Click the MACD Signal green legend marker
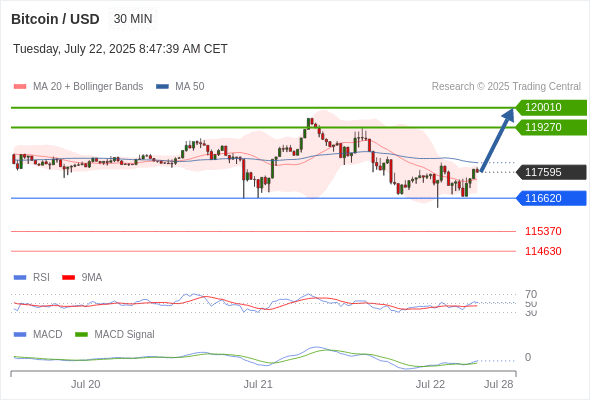Viewport: 590px width, 400px height. [x=81, y=335]
